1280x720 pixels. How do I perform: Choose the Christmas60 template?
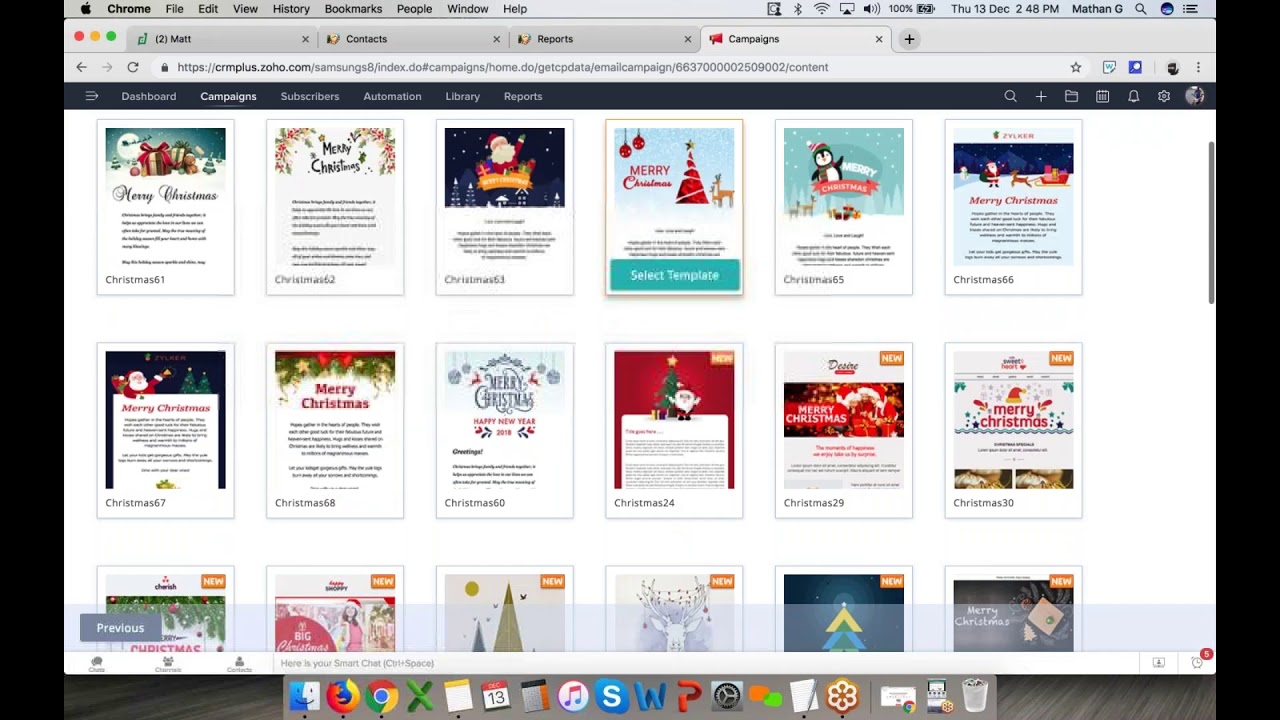point(505,431)
